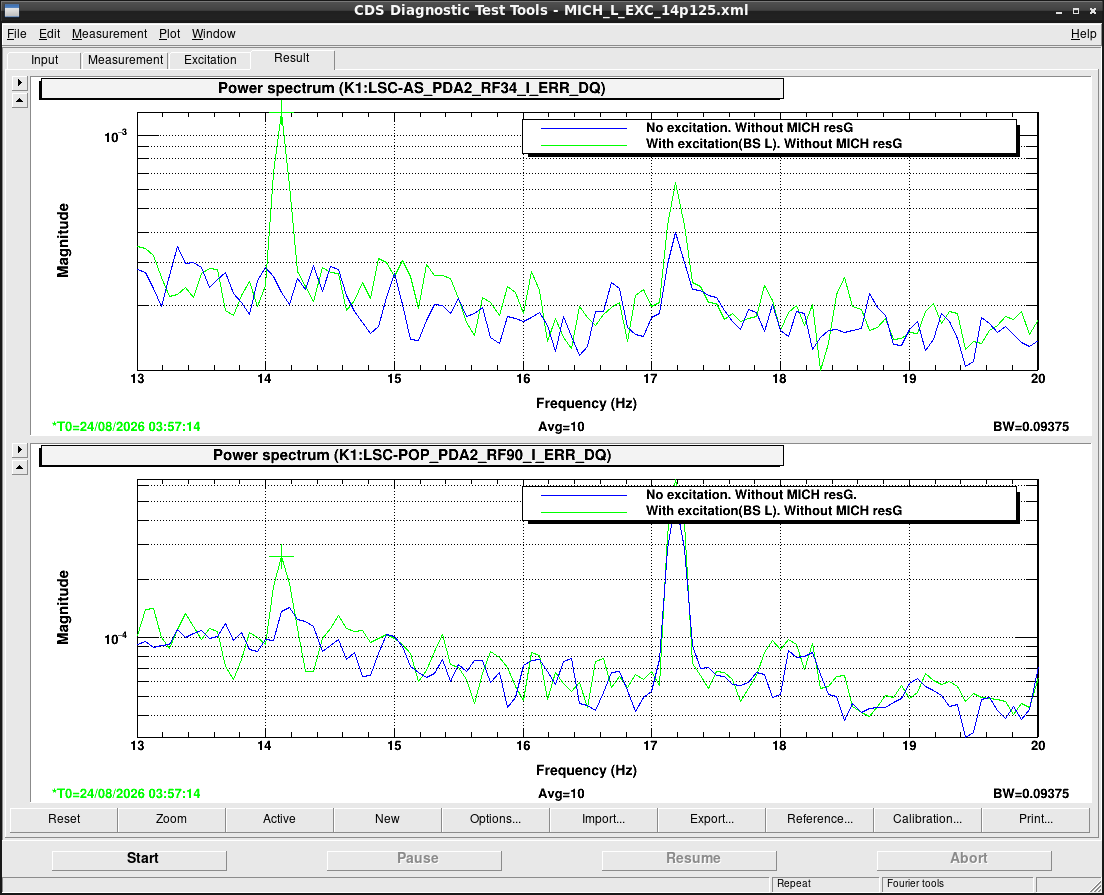Click the up-arrow icon beside the POP_PDA2 plot
The width and height of the screenshot is (1104, 895).
[20, 468]
